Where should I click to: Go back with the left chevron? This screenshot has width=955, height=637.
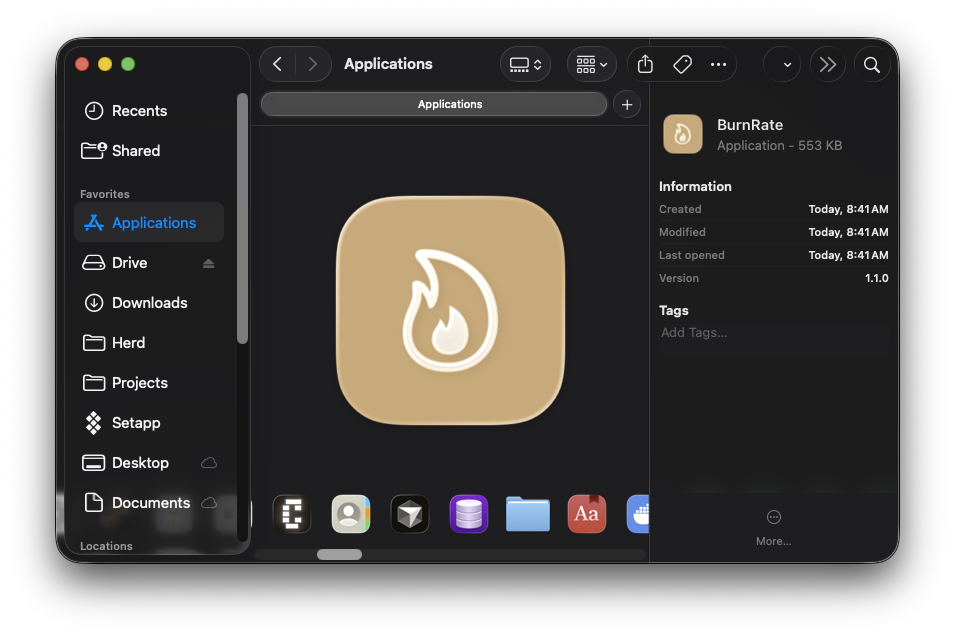278,64
